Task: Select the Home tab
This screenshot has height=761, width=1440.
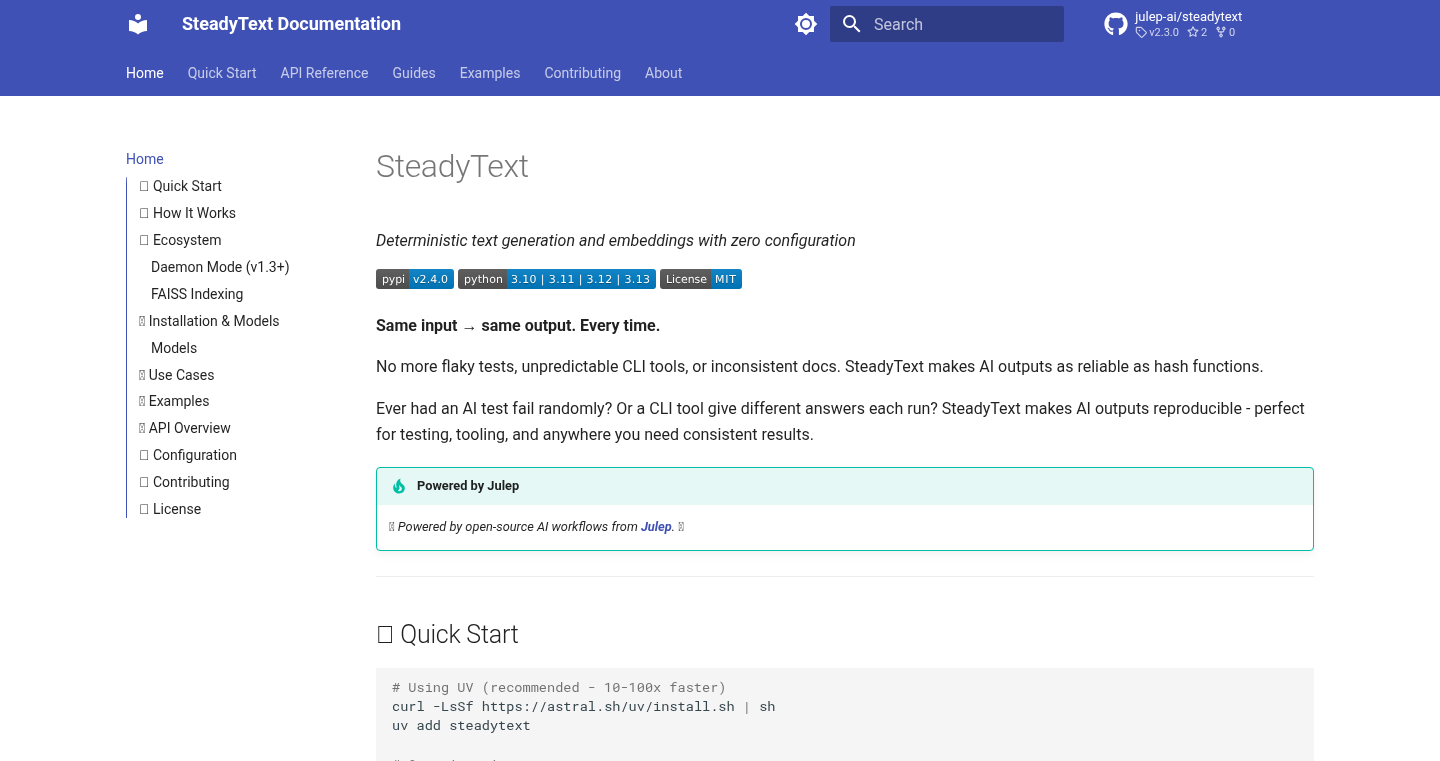Action: pos(145,73)
